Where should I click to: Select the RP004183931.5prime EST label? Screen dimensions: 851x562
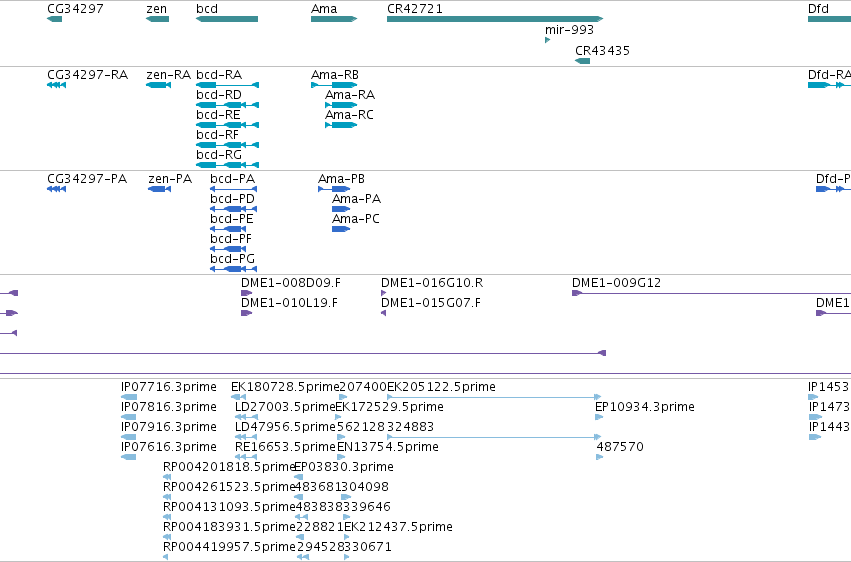coord(229,528)
